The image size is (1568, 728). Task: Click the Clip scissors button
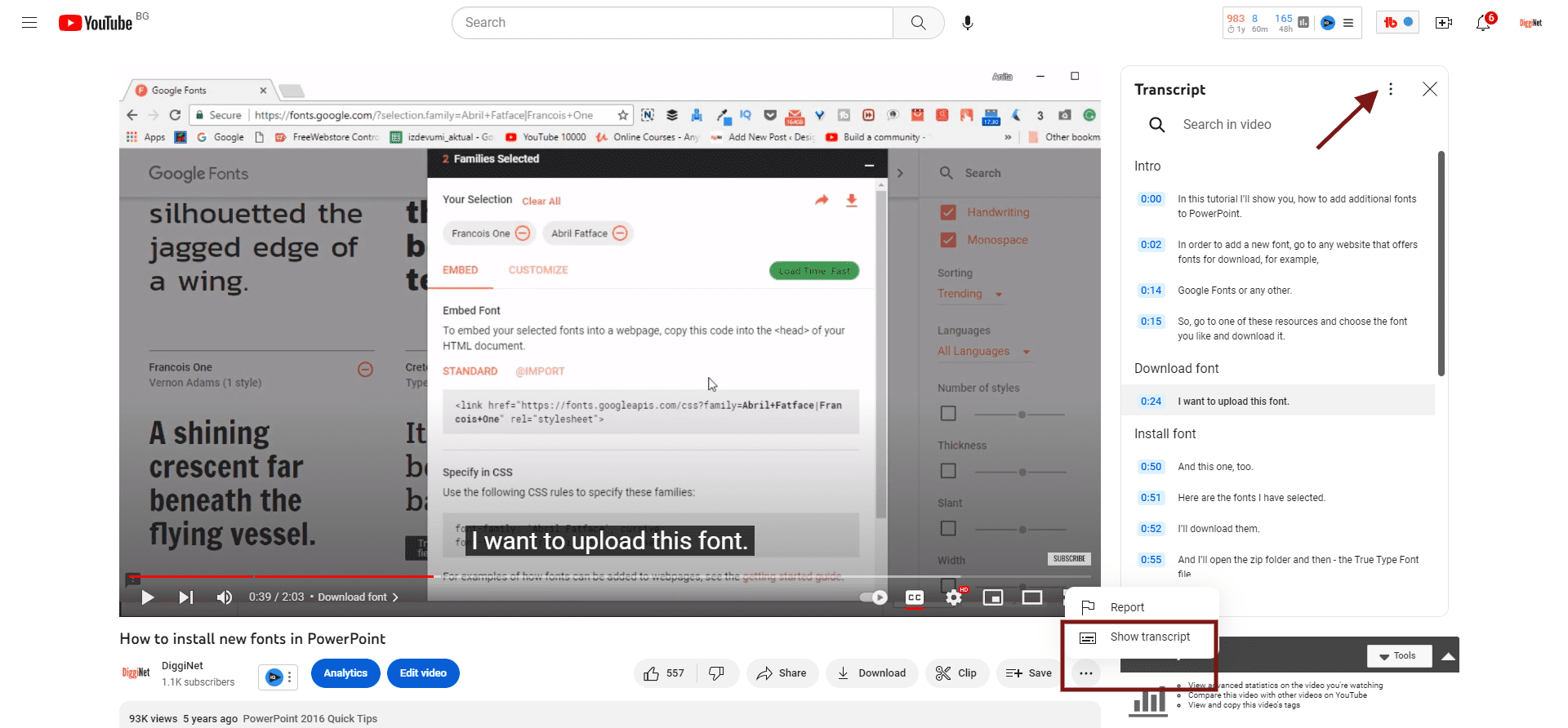point(956,673)
